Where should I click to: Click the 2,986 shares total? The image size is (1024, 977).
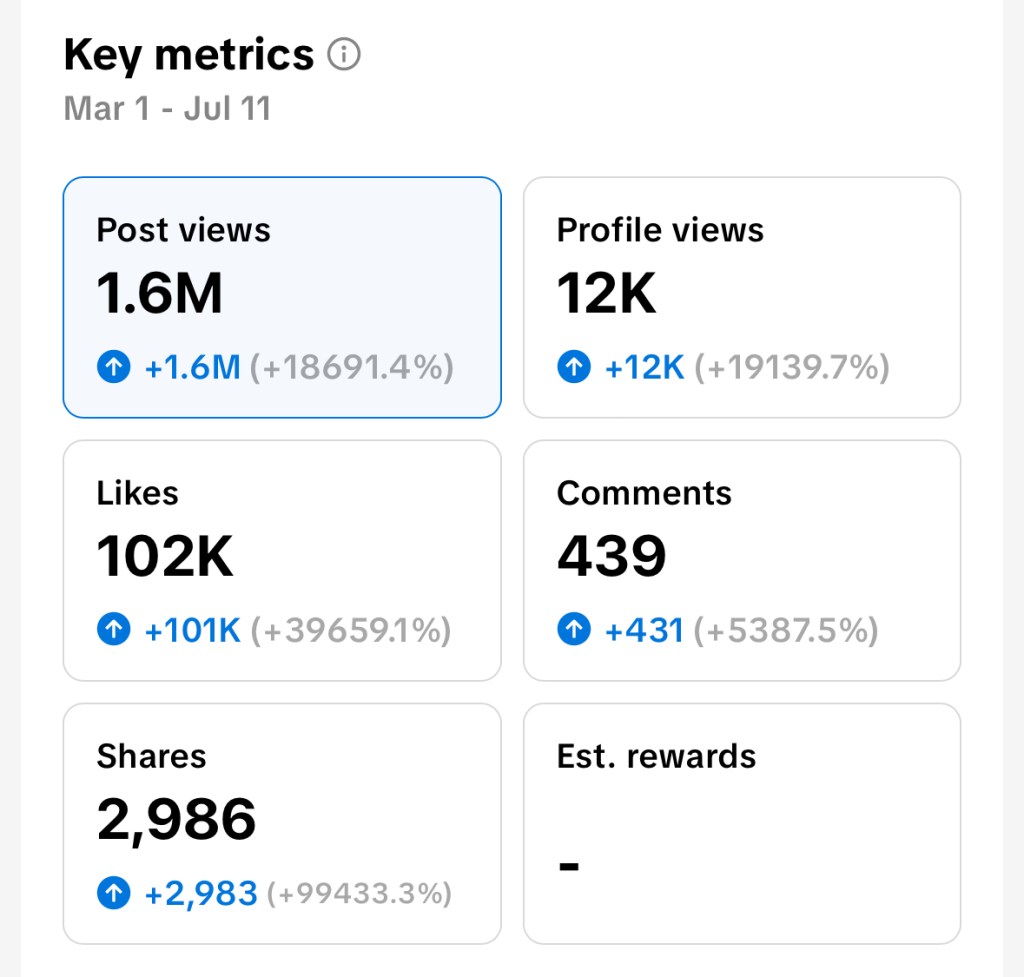click(x=177, y=820)
